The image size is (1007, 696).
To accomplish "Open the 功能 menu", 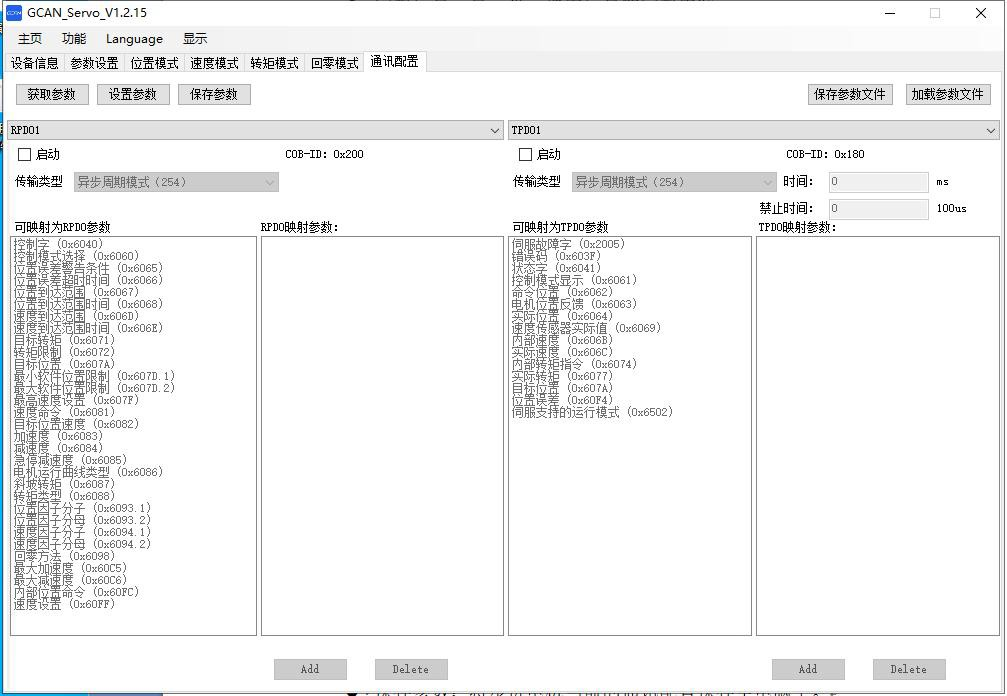I will coord(74,39).
